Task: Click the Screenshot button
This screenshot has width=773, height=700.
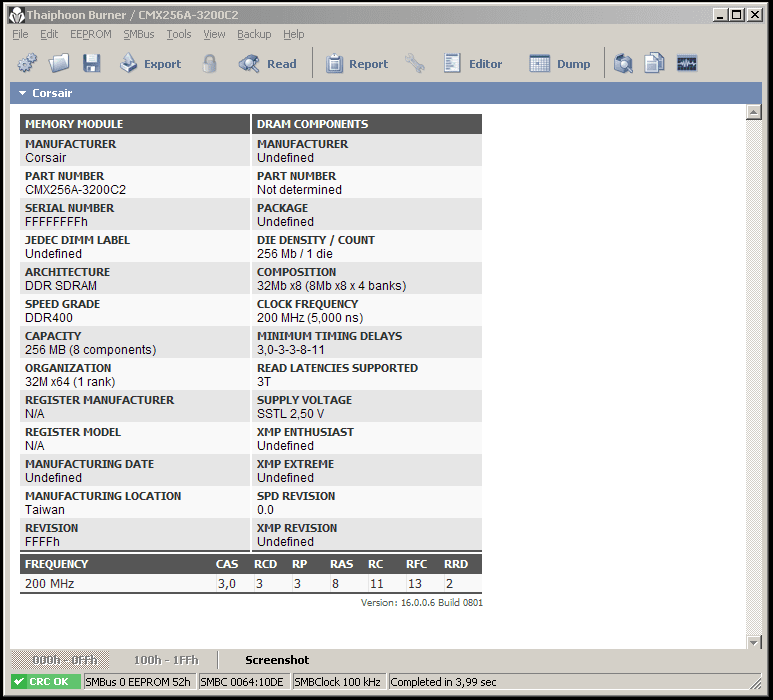Action: (x=277, y=660)
